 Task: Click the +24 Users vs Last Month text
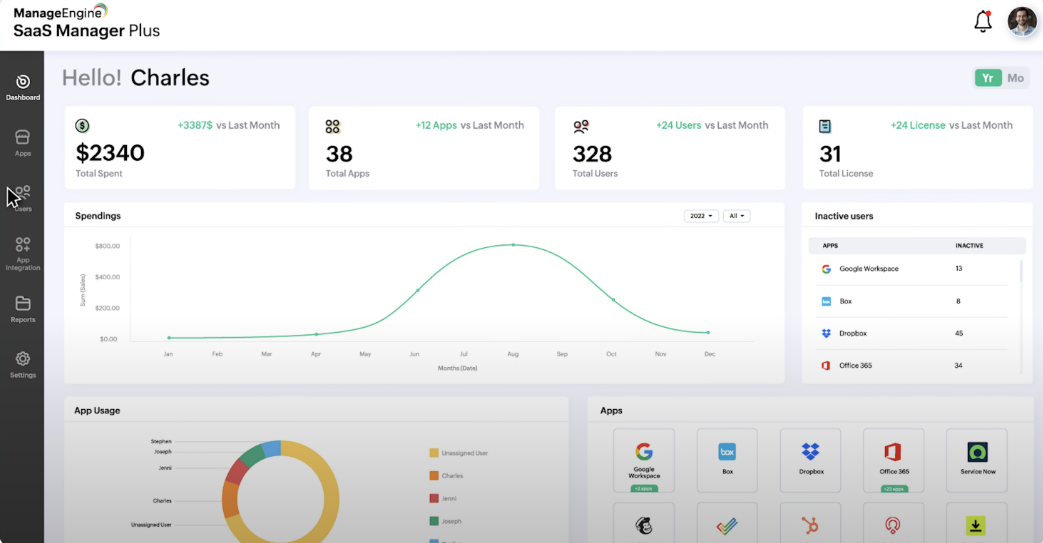pyautogui.click(x=712, y=125)
